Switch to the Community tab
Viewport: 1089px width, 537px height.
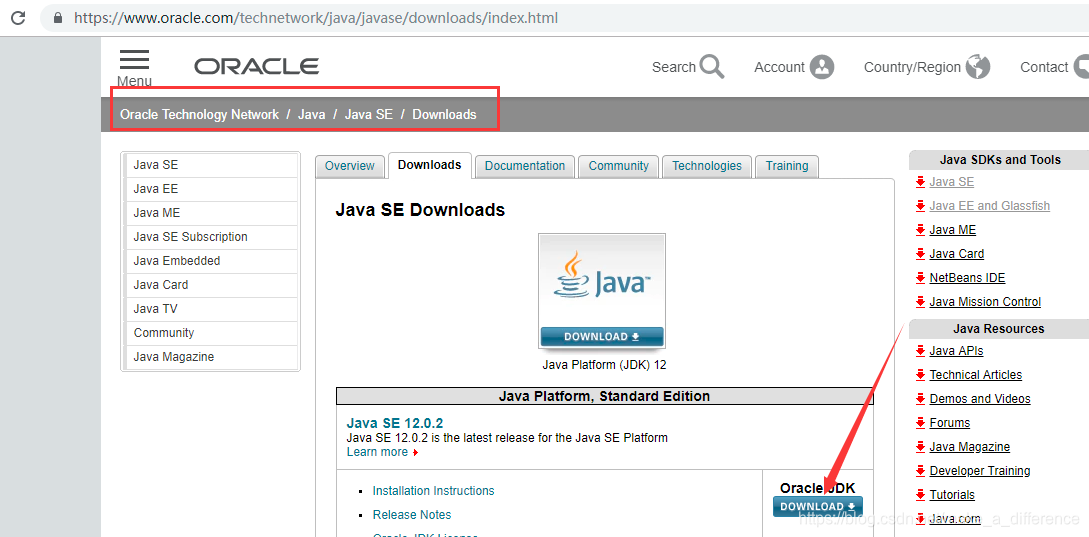click(x=618, y=166)
